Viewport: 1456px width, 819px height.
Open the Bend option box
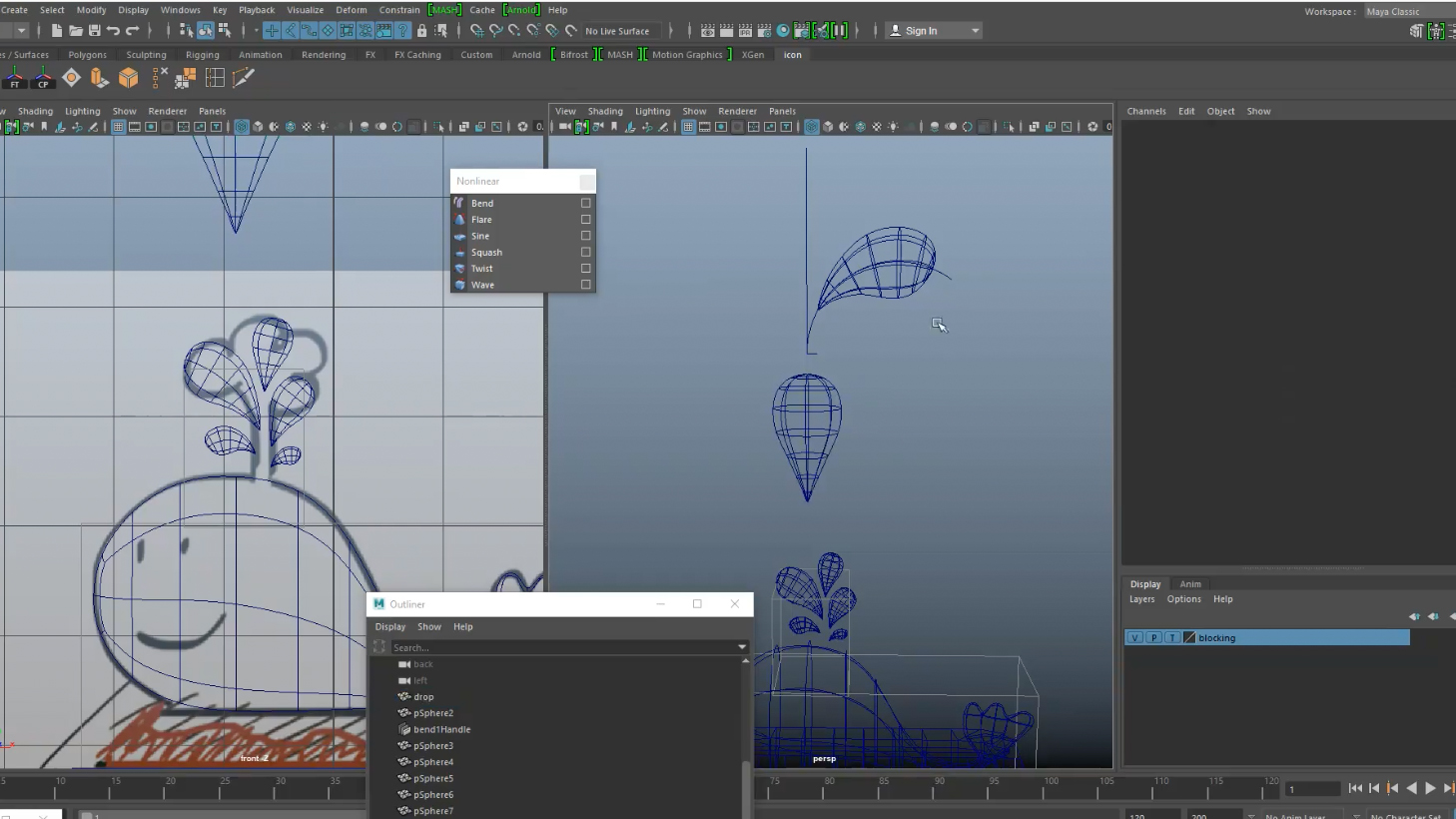point(586,203)
